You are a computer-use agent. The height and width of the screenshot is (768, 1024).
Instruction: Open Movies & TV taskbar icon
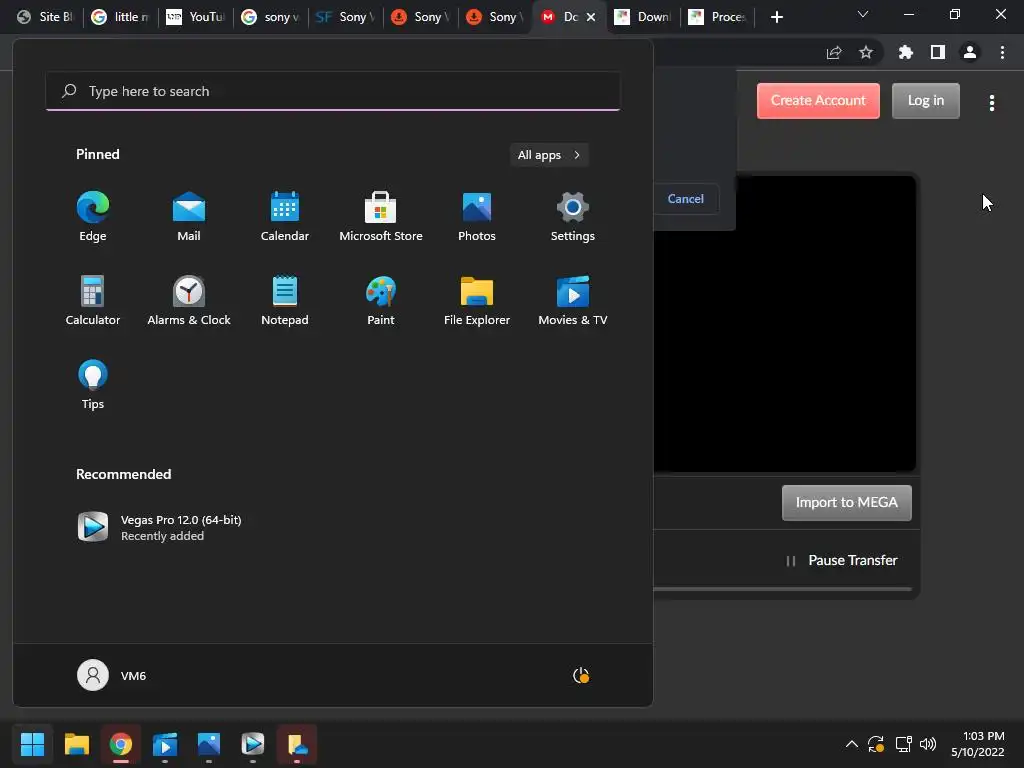point(165,744)
